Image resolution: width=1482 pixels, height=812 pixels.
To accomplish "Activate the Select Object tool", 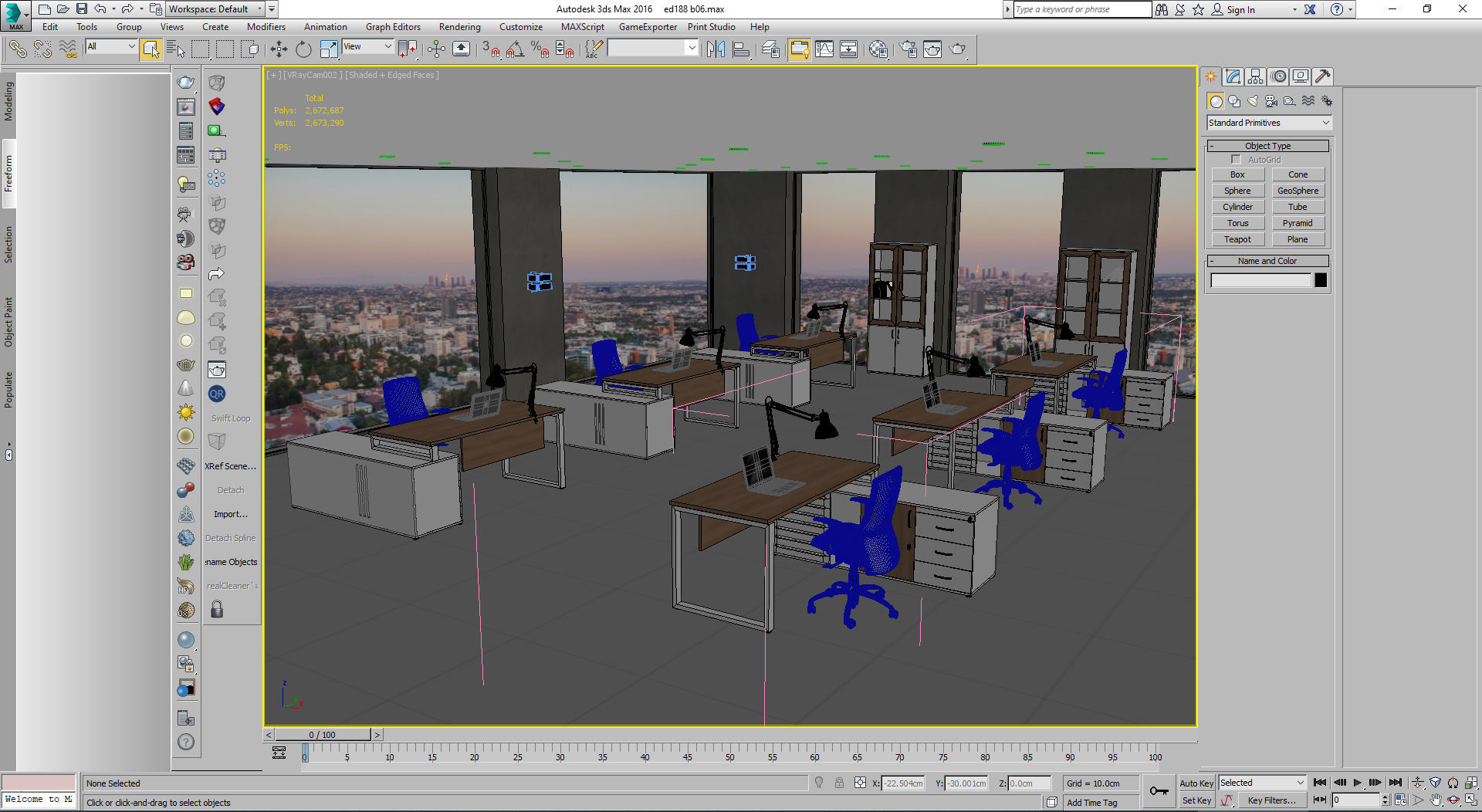I will 151,49.
